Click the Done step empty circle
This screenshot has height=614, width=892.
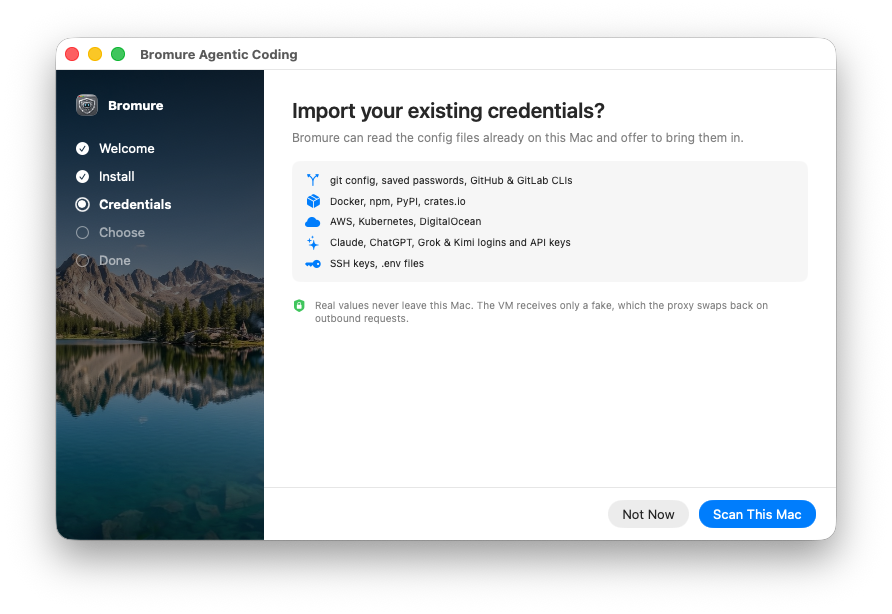82,260
